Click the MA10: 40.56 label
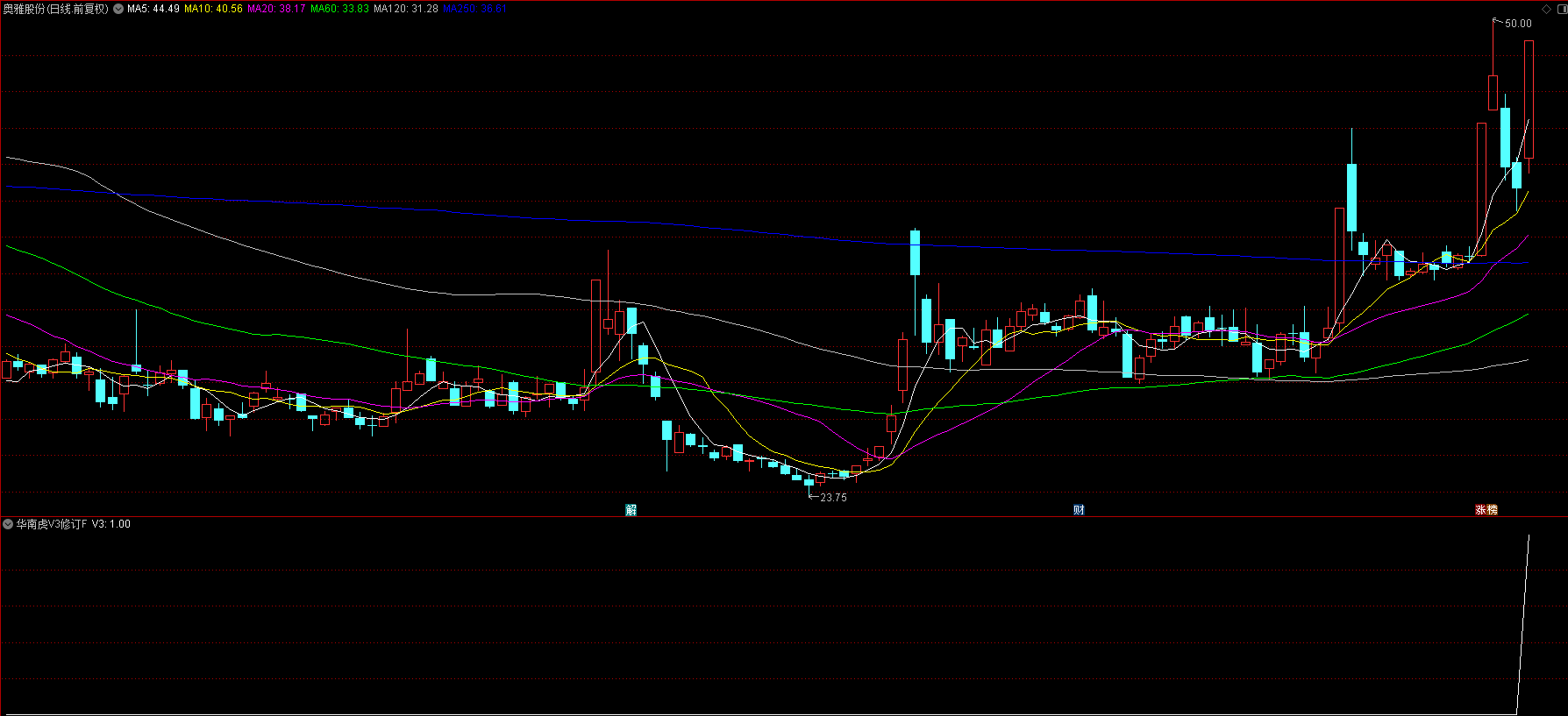This screenshot has height=716, width=1568. pyautogui.click(x=213, y=9)
